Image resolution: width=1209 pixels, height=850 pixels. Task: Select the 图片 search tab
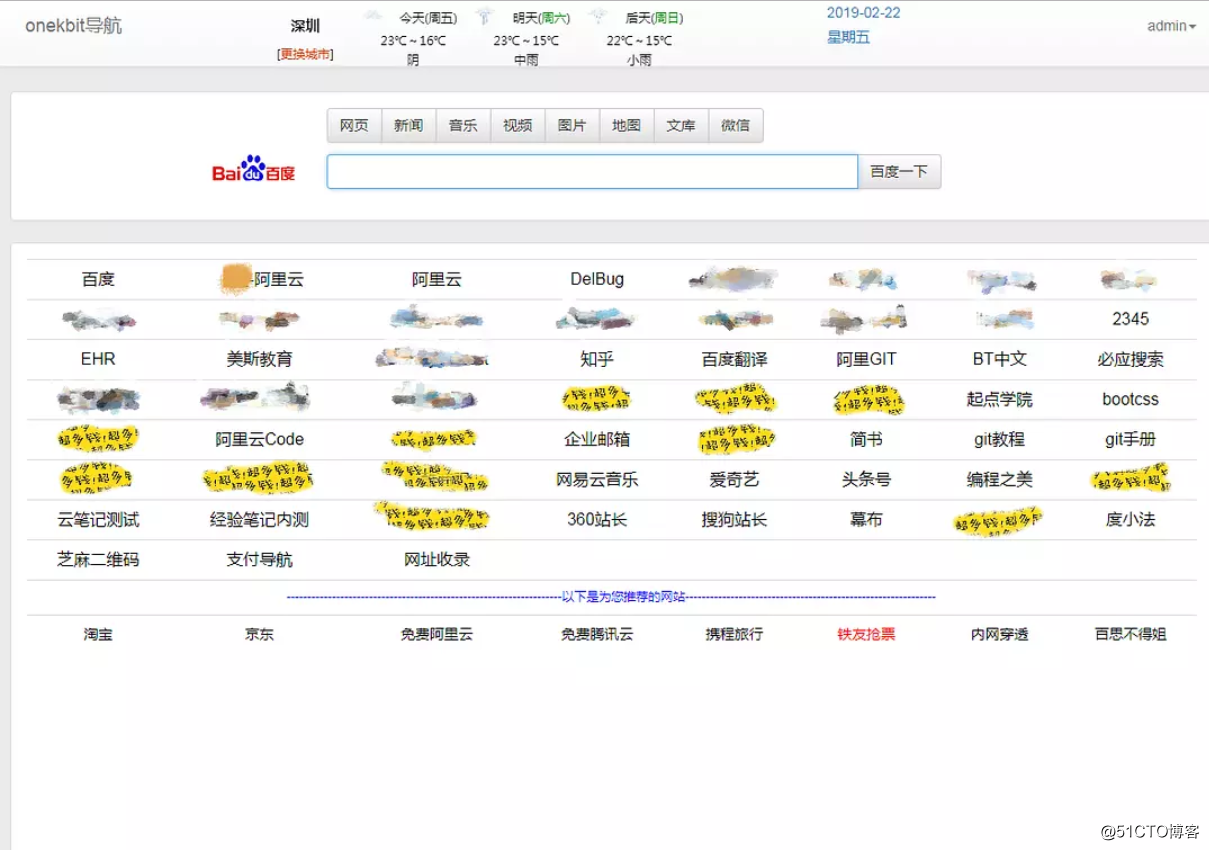pyautogui.click(x=572, y=125)
